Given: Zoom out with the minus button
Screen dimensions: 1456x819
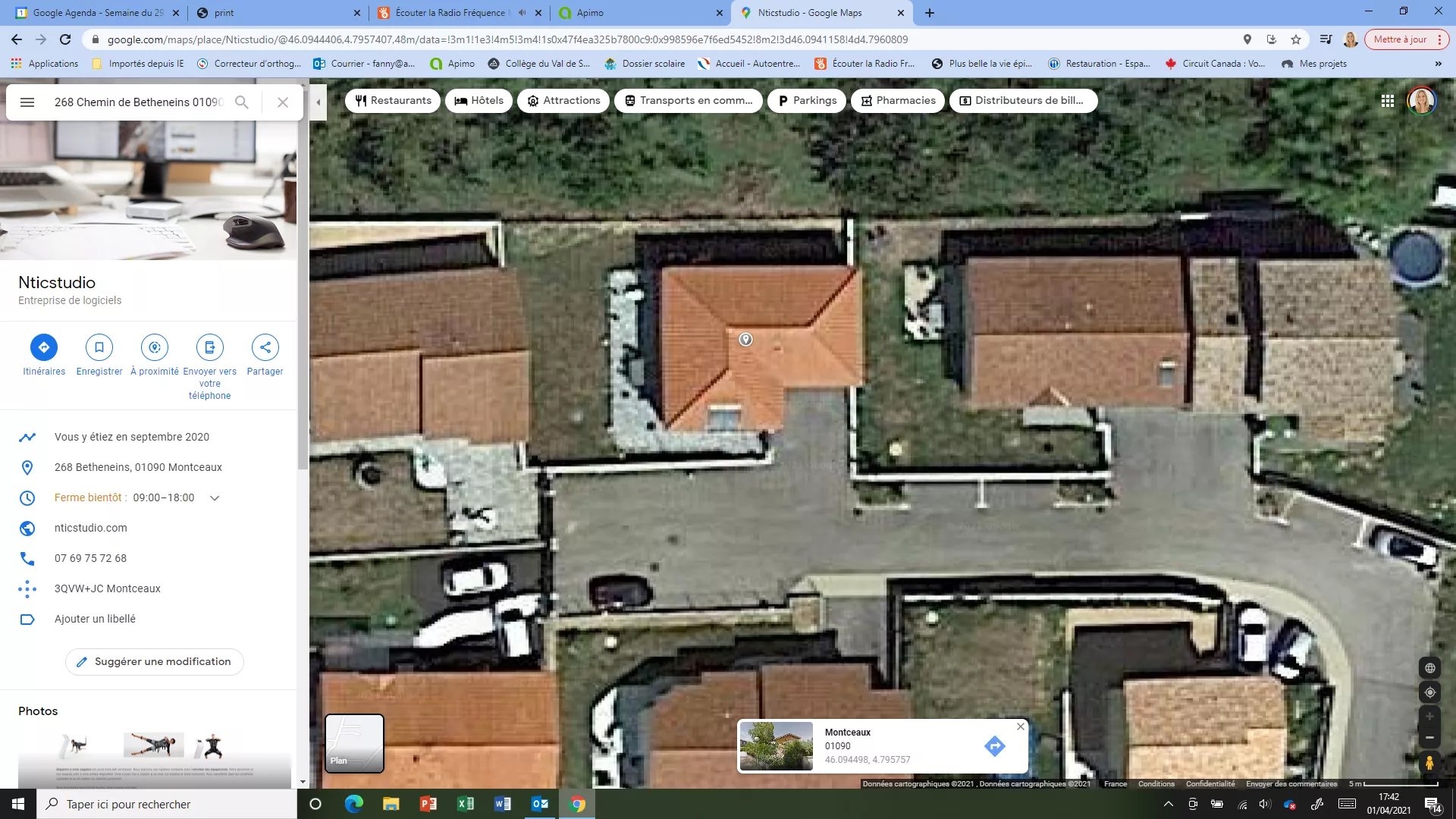Looking at the screenshot, I should [1429, 738].
